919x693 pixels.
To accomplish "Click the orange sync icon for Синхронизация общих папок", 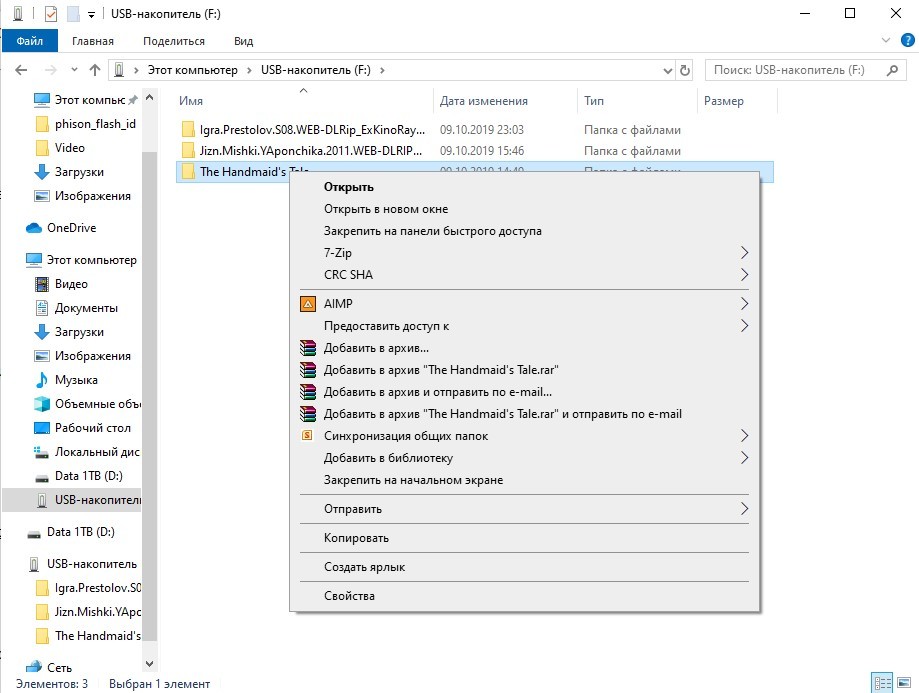I will pyautogui.click(x=308, y=436).
